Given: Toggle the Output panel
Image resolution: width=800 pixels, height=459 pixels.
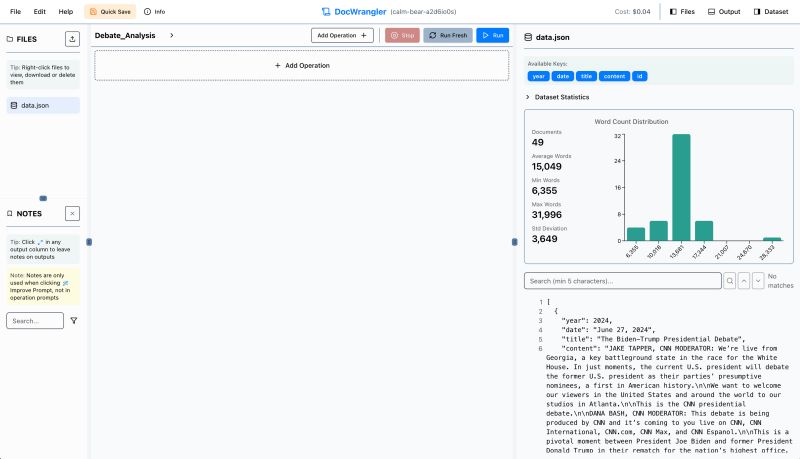Looking at the screenshot, I should [724, 11].
